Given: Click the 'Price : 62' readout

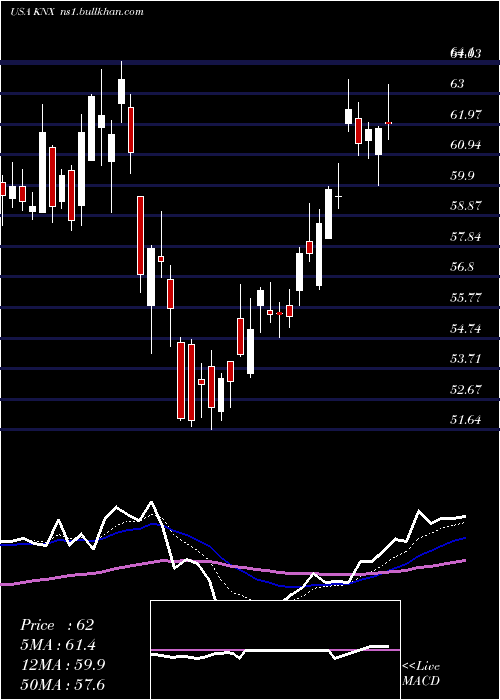Looking at the screenshot, I should [57, 625].
